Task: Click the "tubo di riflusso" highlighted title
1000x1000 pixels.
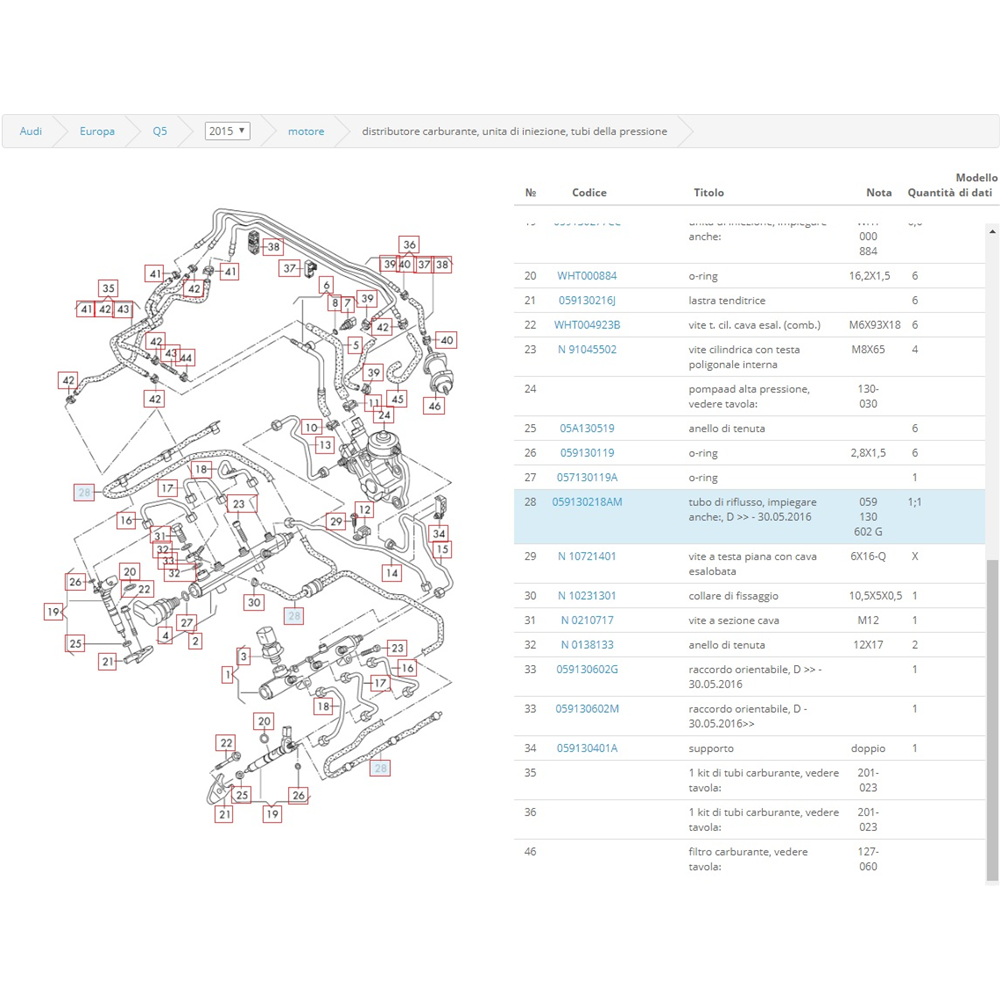Action: [x=752, y=510]
